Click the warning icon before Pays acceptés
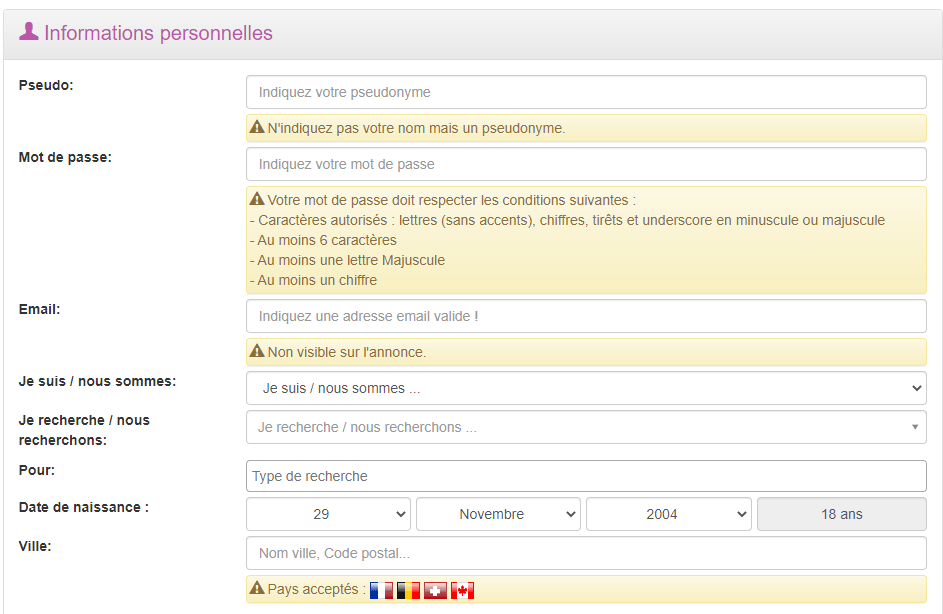 (257, 588)
